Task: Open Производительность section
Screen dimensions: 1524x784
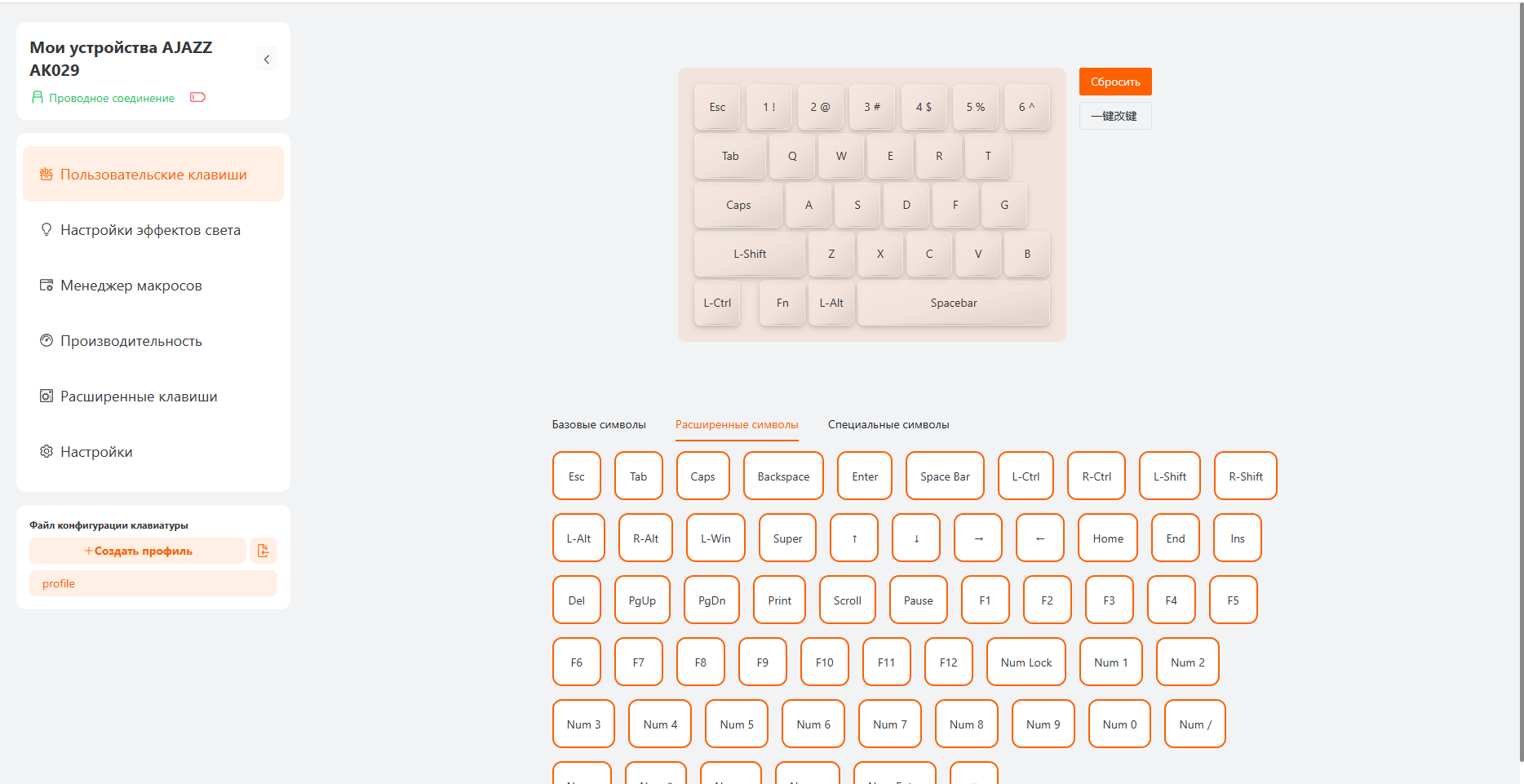Action: [x=153, y=341]
